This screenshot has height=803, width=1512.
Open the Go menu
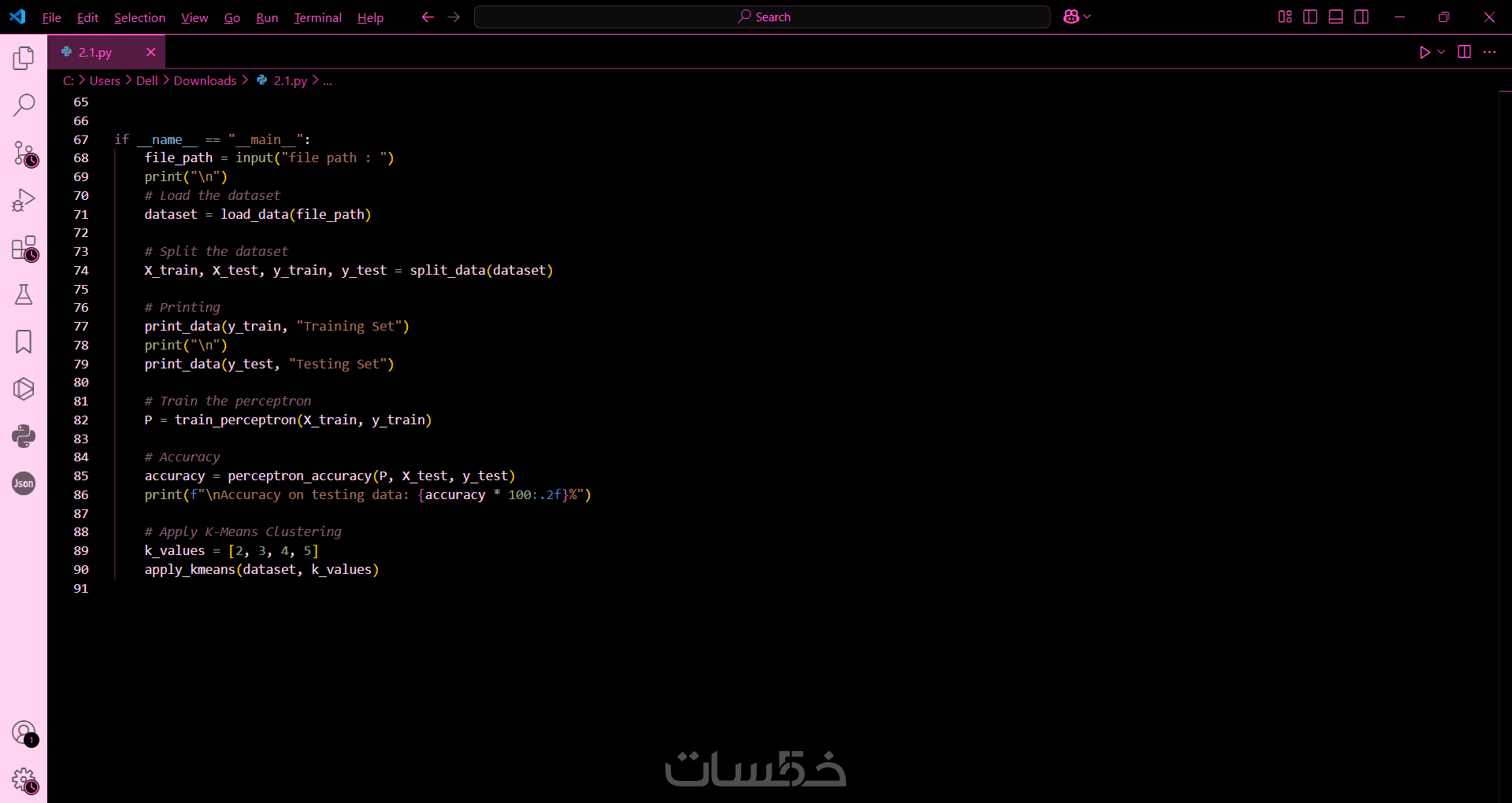[x=232, y=17]
